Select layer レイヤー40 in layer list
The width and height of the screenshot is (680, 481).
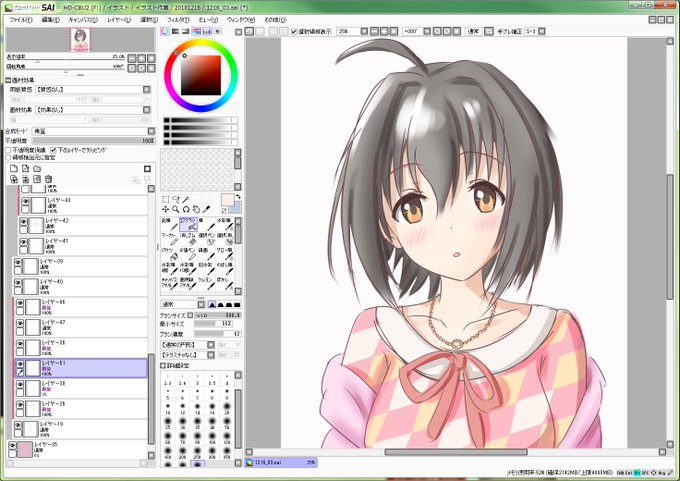point(80,287)
